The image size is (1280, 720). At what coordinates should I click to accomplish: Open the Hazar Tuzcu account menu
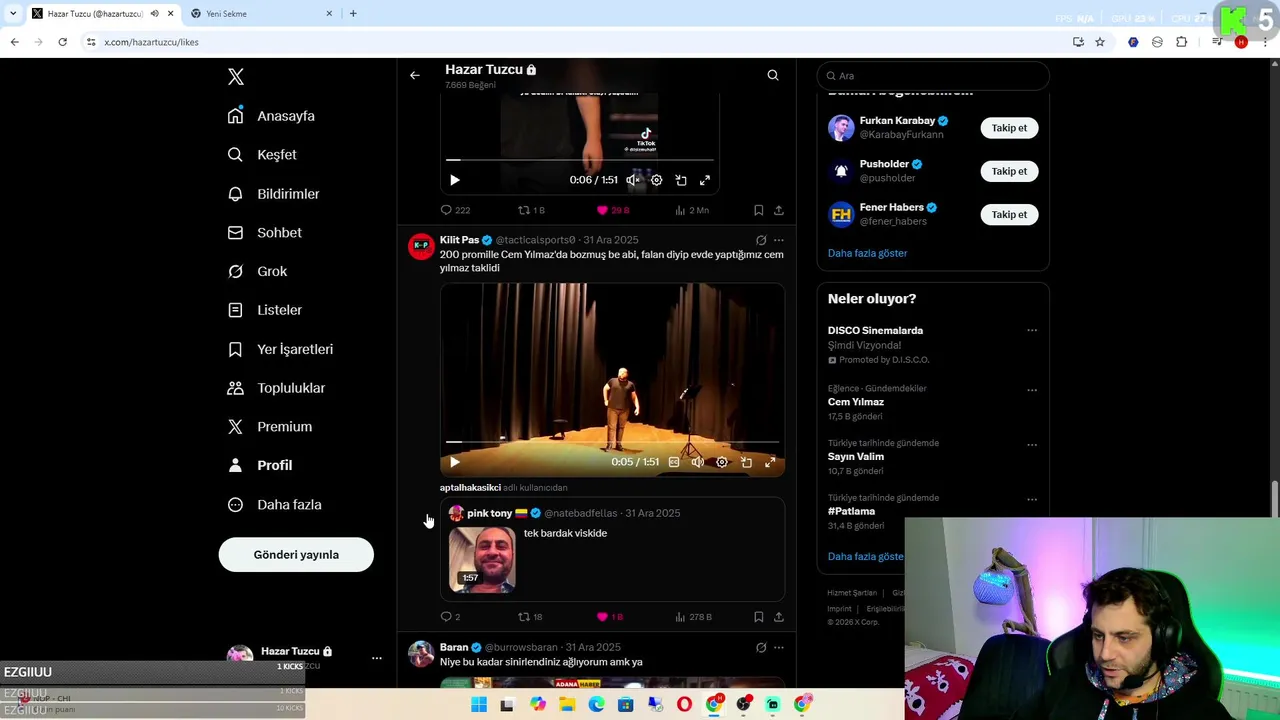[x=376, y=658]
